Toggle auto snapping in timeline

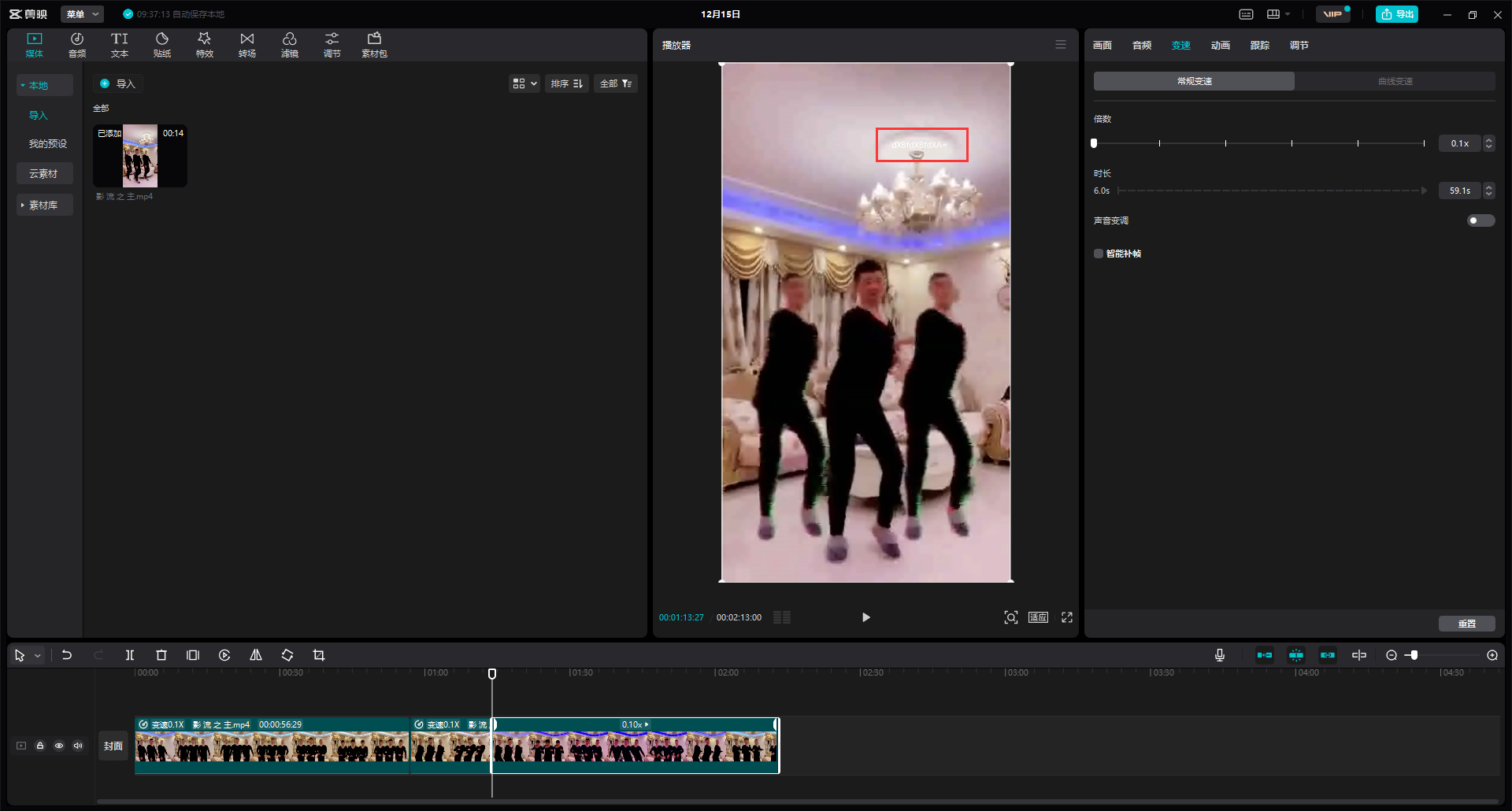(1296, 655)
